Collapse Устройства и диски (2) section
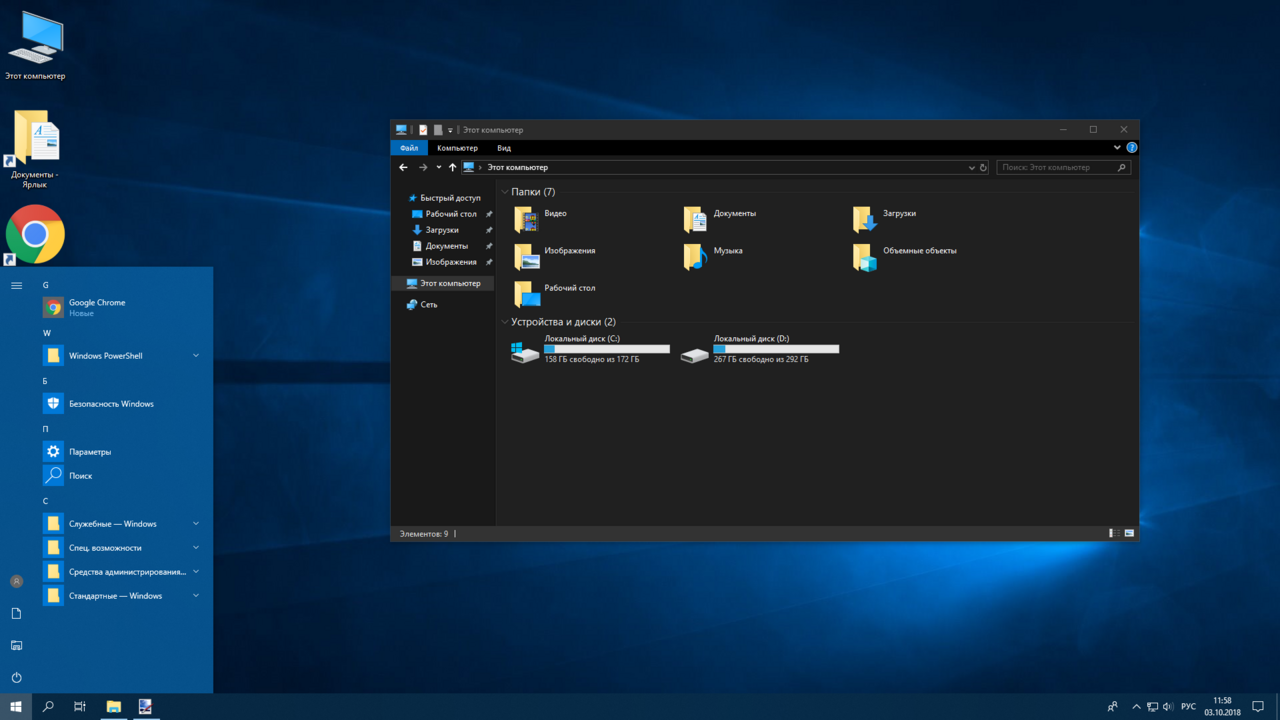The image size is (1280, 720). pos(505,323)
